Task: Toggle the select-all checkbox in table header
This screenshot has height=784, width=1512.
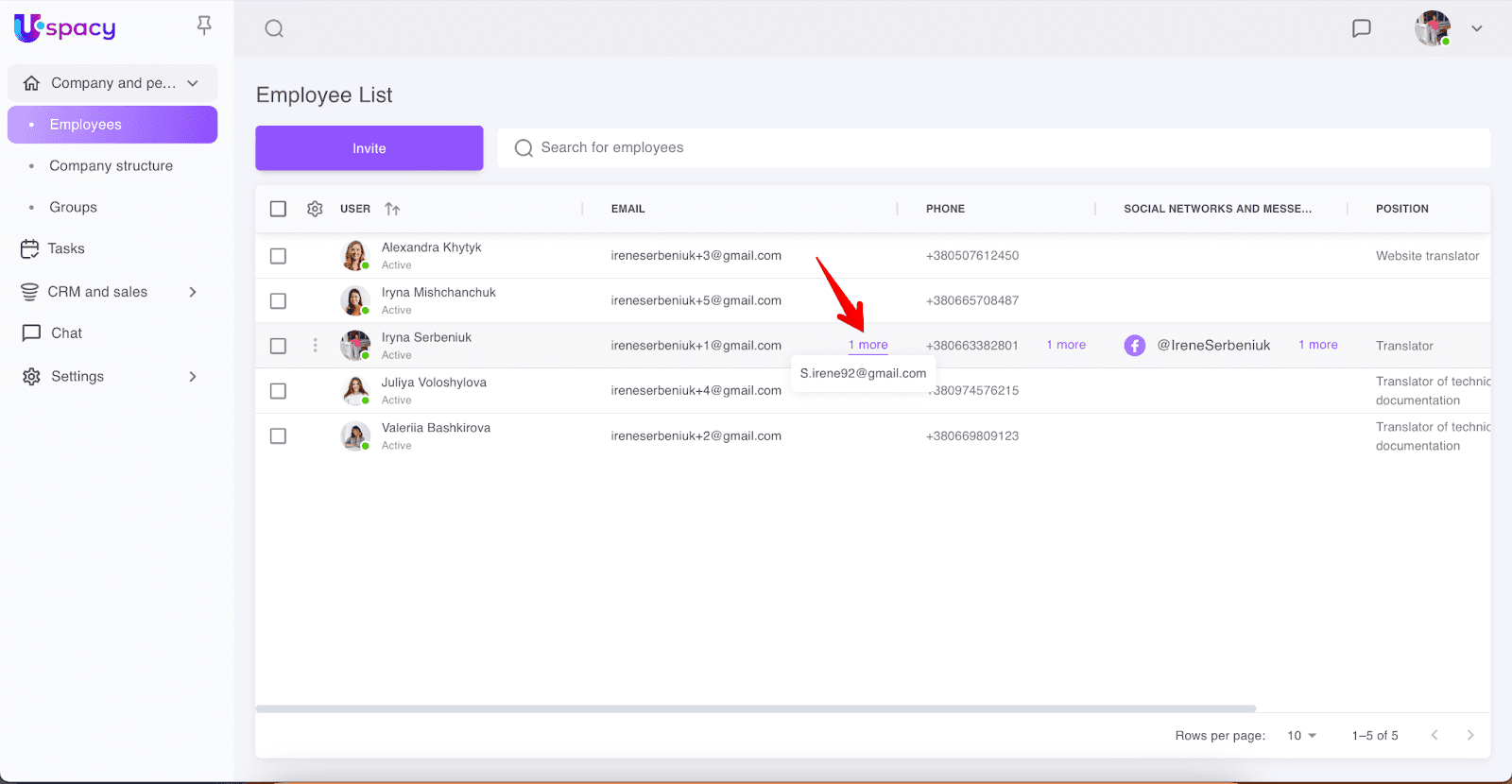Action: click(278, 209)
